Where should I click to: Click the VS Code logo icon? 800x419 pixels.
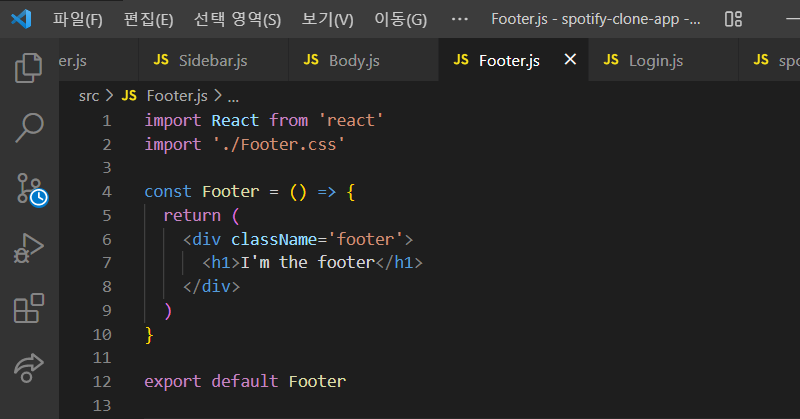(x=21, y=19)
